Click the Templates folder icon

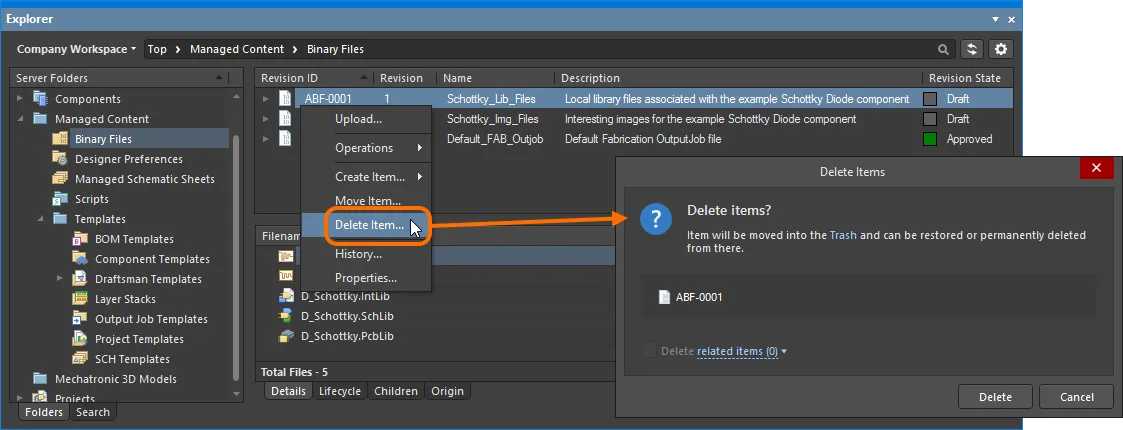click(x=61, y=219)
